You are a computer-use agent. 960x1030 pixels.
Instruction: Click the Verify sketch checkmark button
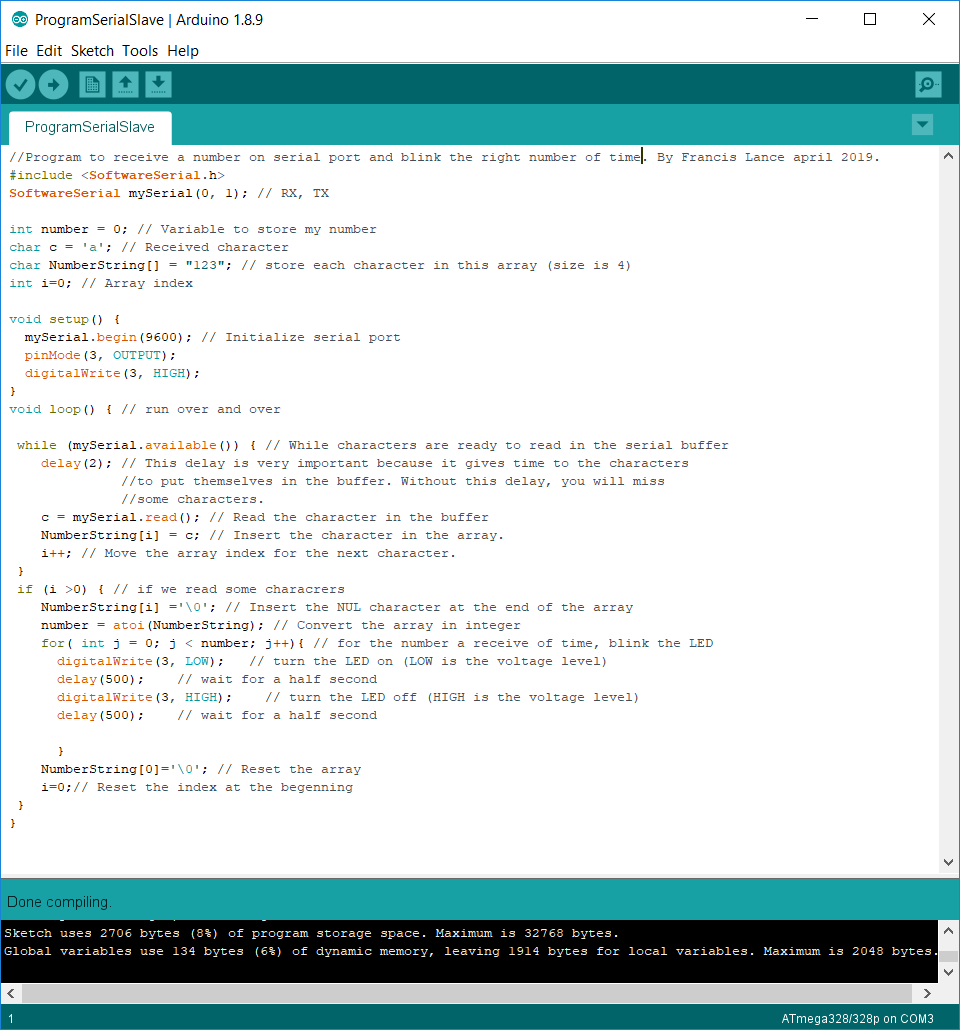pyautogui.click(x=20, y=85)
